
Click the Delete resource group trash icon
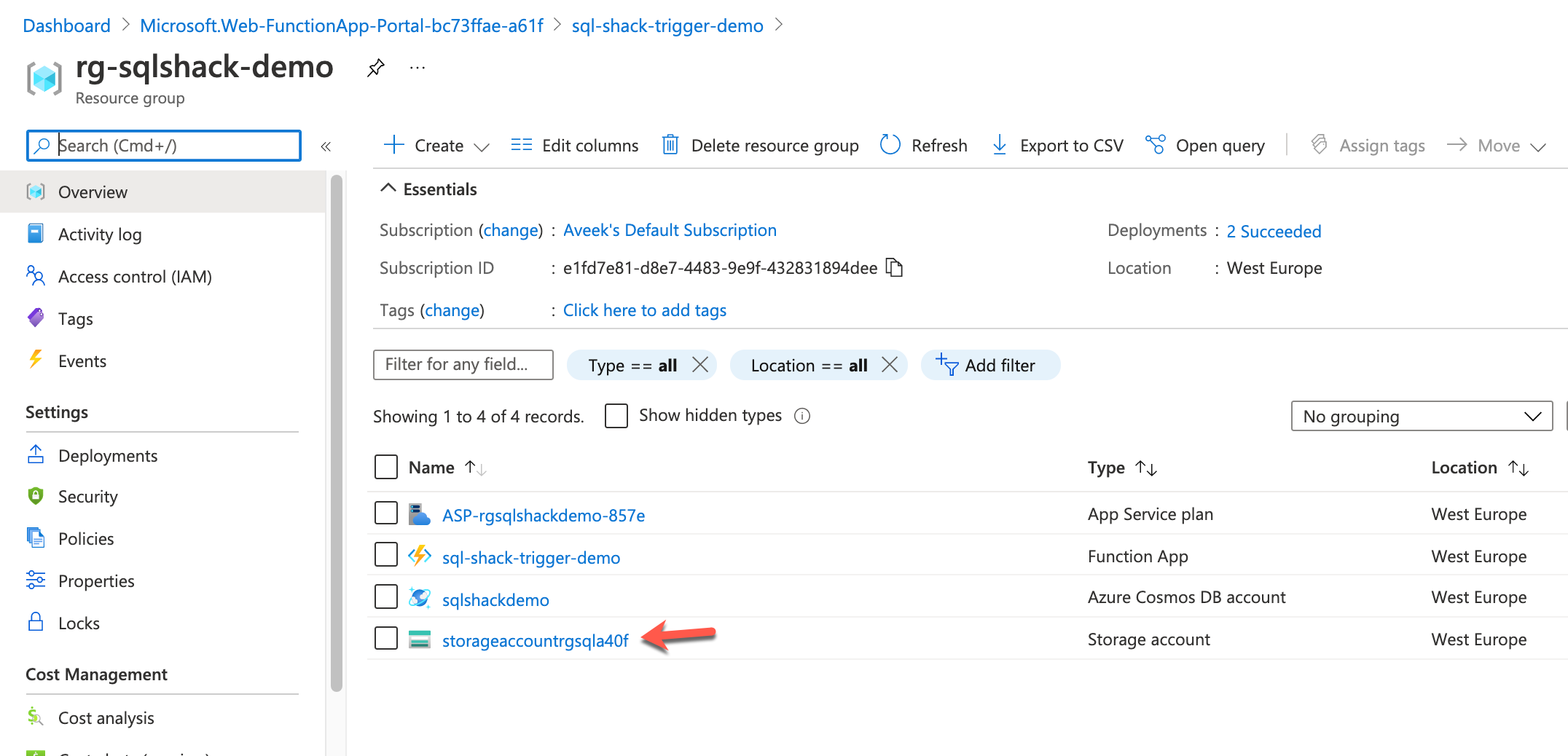tap(670, 145)
